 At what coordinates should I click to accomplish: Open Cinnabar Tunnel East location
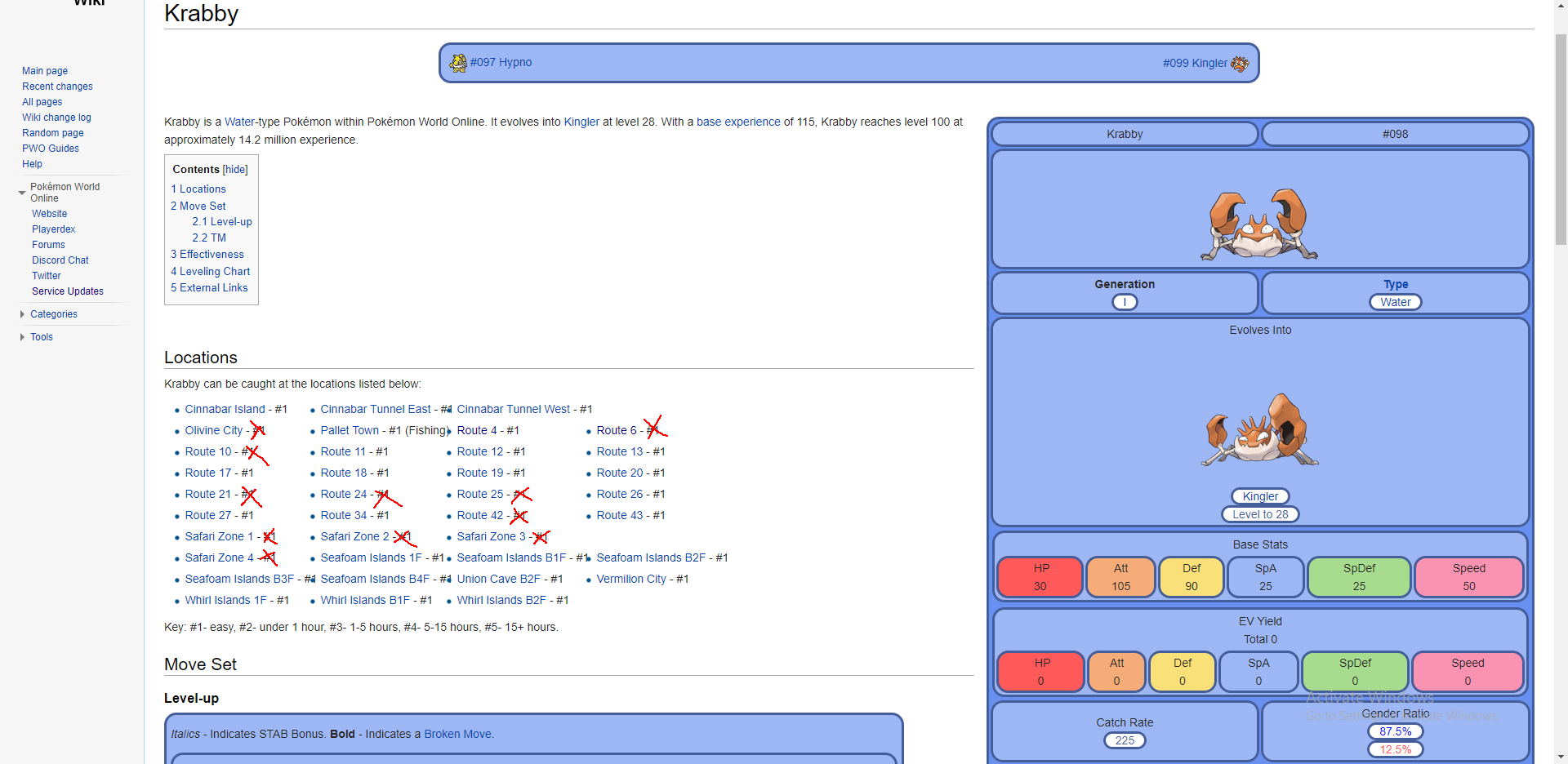coord(376,409)
